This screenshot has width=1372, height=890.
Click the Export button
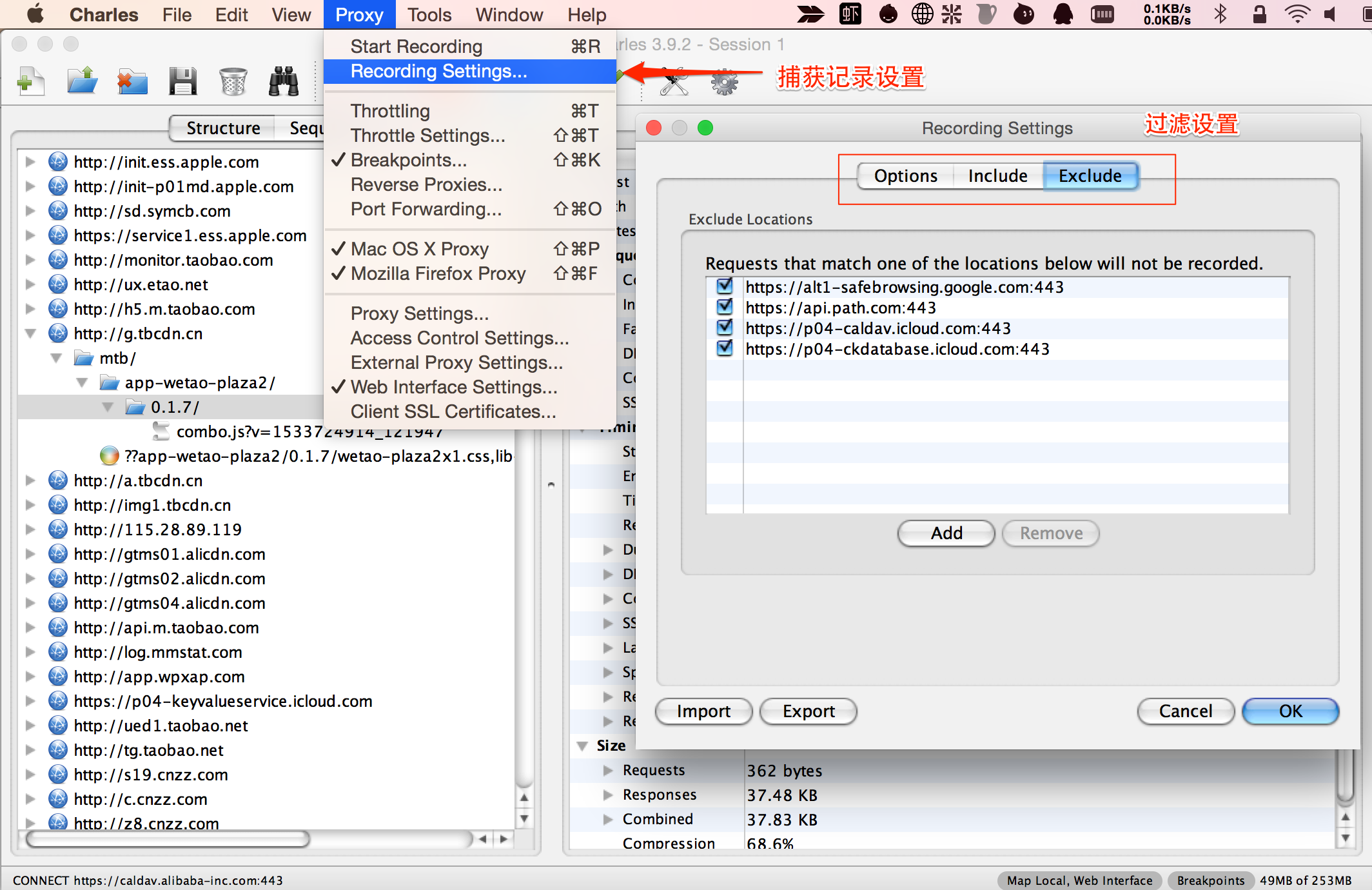(808, 711)
